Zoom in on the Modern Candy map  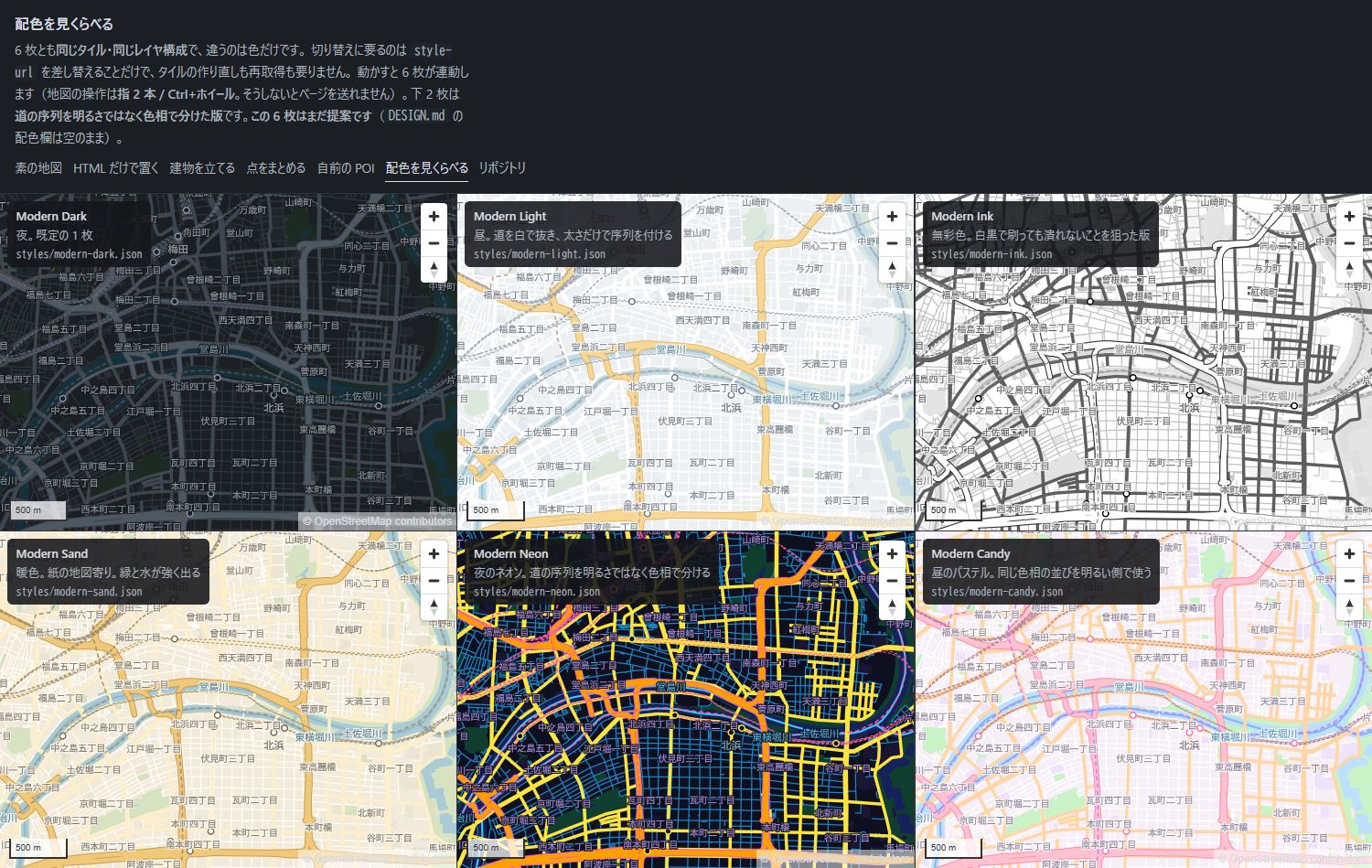(x=1349, y=554)
